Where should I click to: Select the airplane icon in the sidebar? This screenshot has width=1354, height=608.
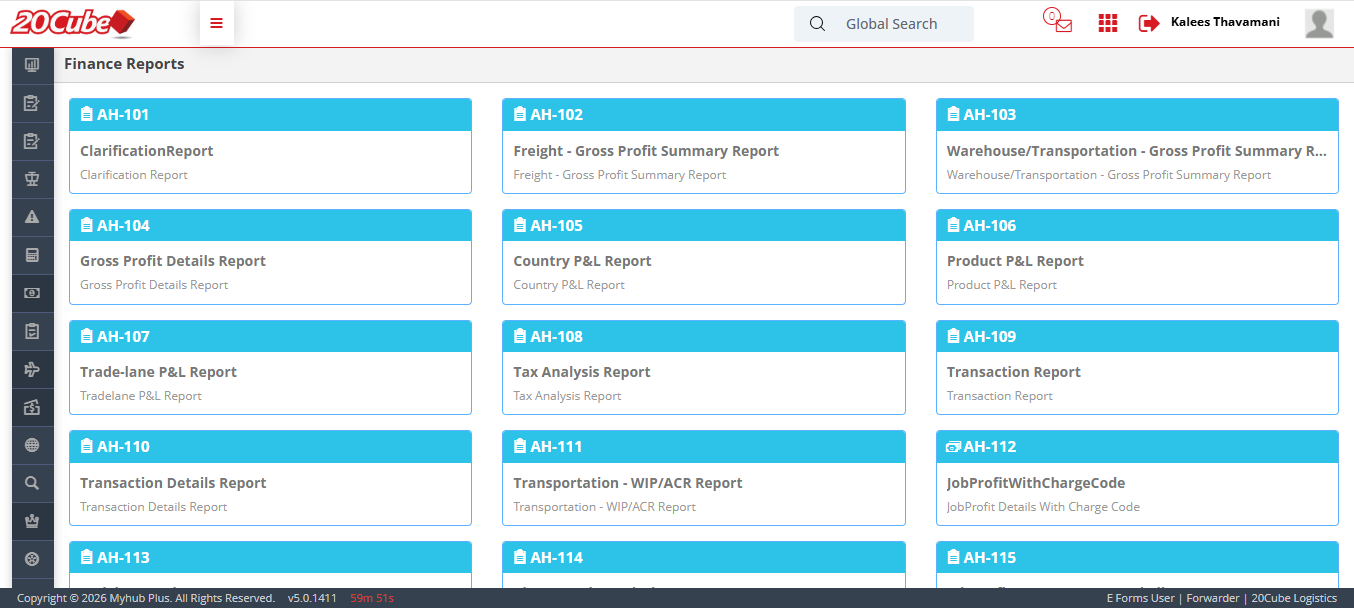(x=31, y=369)
